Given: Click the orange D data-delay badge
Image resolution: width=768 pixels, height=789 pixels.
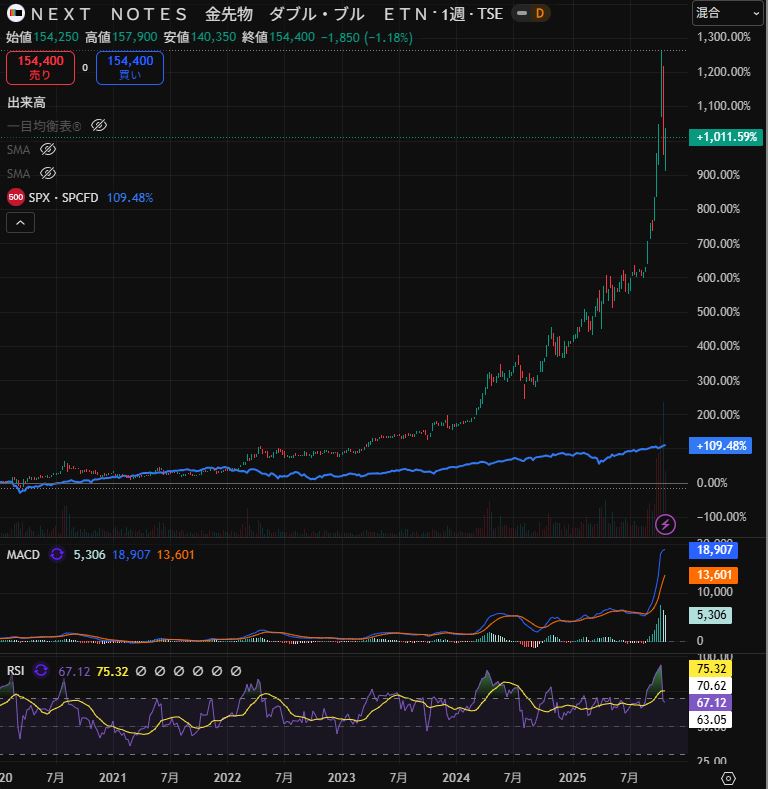Looking at the screenshot, I should tap(539, 14).
